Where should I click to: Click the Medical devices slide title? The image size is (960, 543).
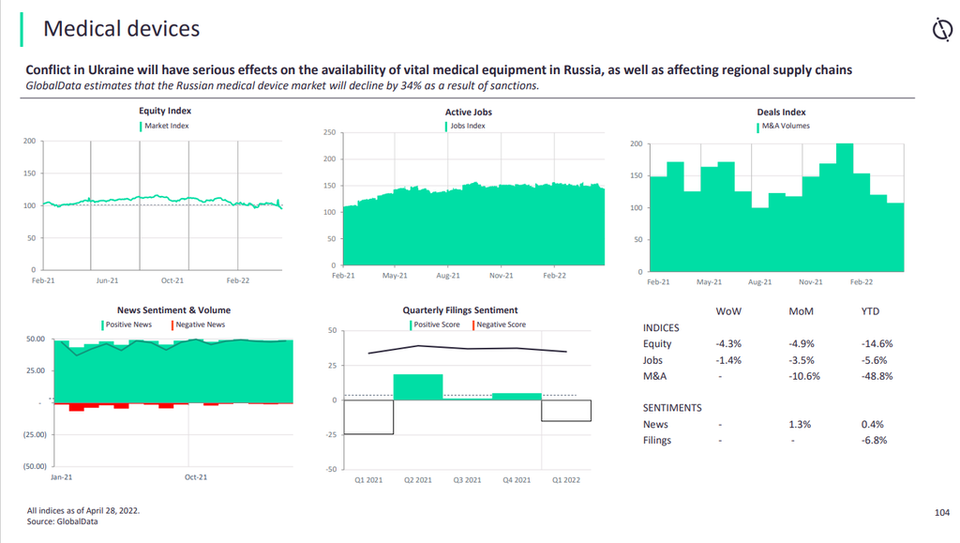point(121,29)
